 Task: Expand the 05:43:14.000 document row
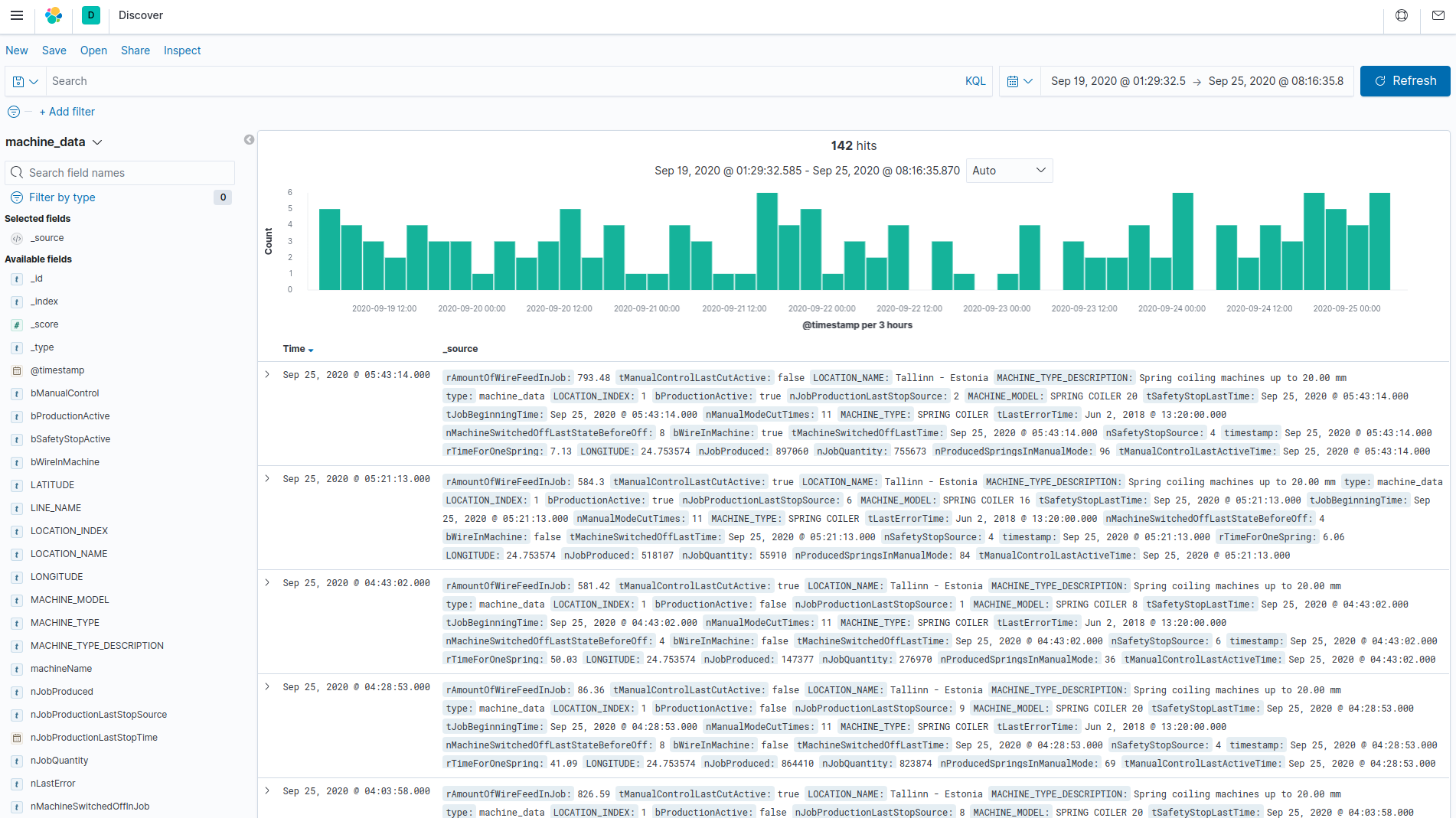267,375
